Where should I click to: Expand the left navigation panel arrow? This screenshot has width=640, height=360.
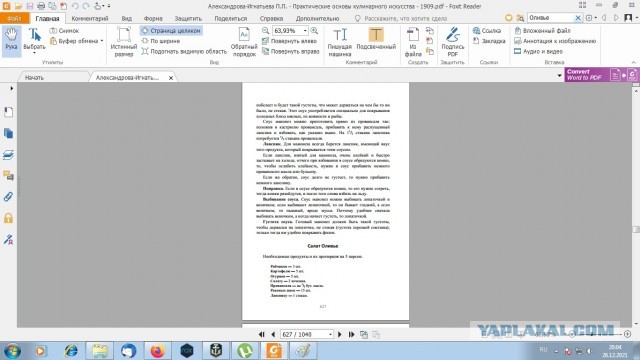(x=11, y=88)
